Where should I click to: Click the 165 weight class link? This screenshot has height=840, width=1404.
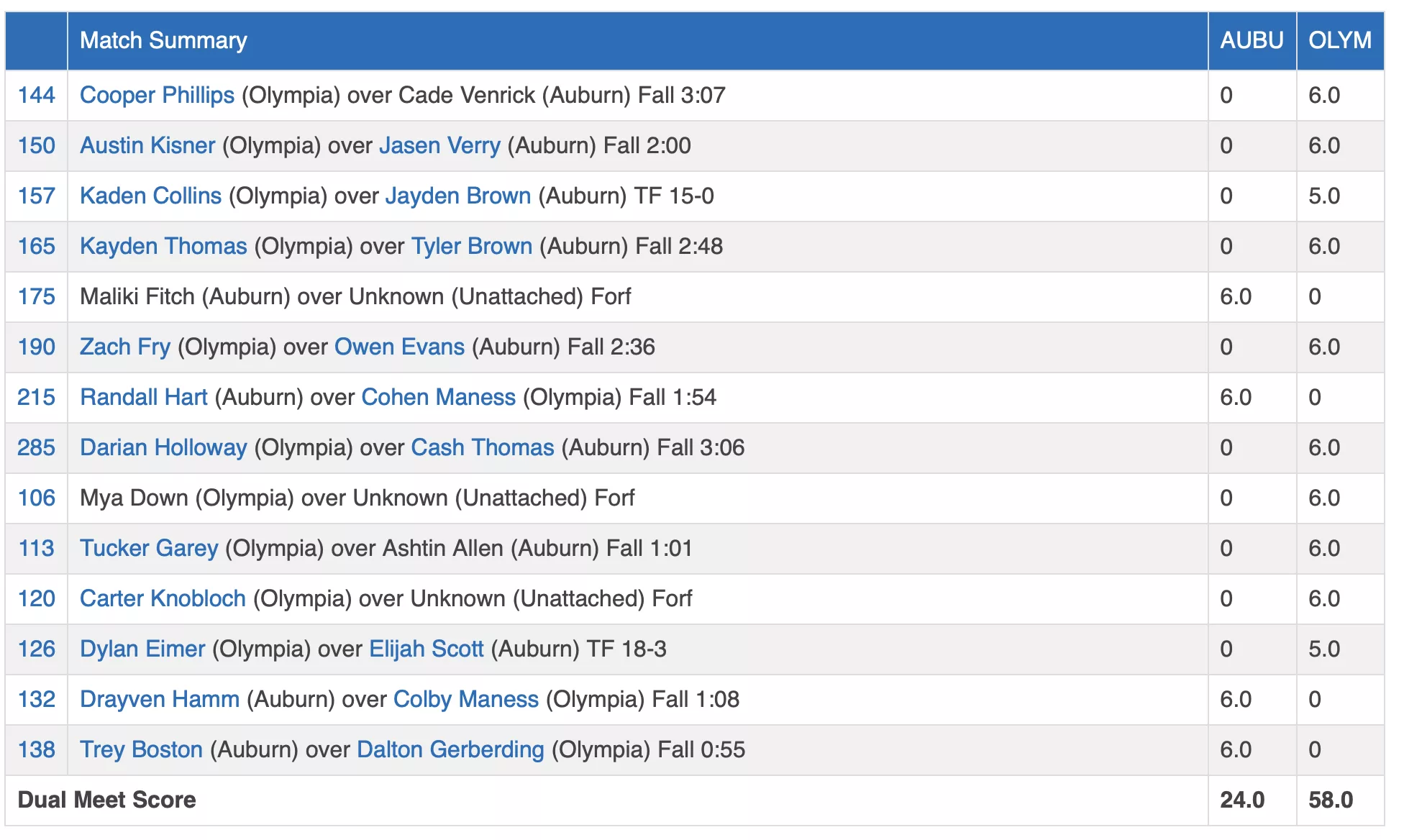tap(36, 246)
